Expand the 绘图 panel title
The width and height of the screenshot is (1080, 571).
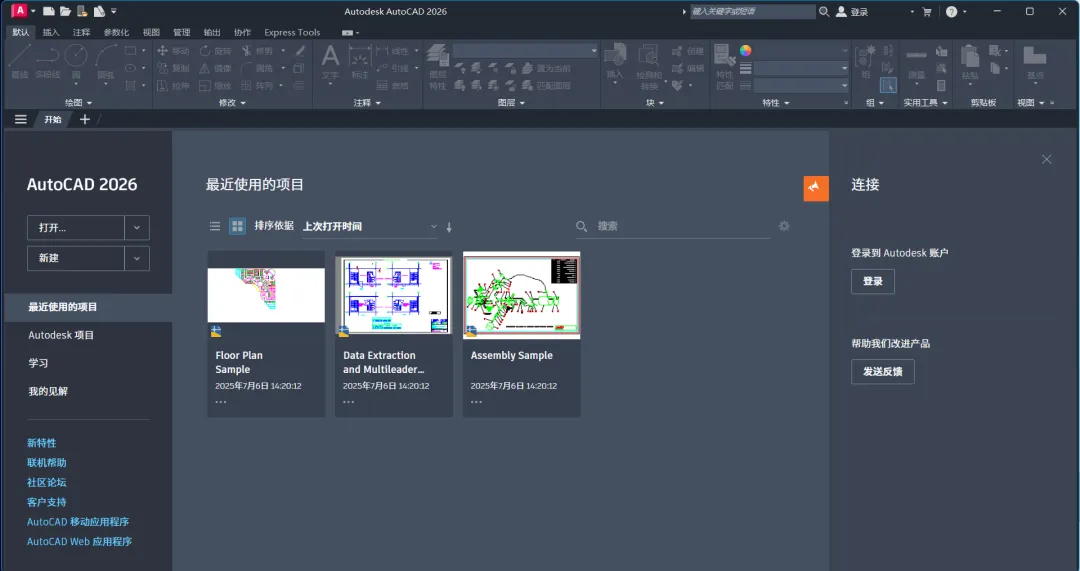pos(79,103)
